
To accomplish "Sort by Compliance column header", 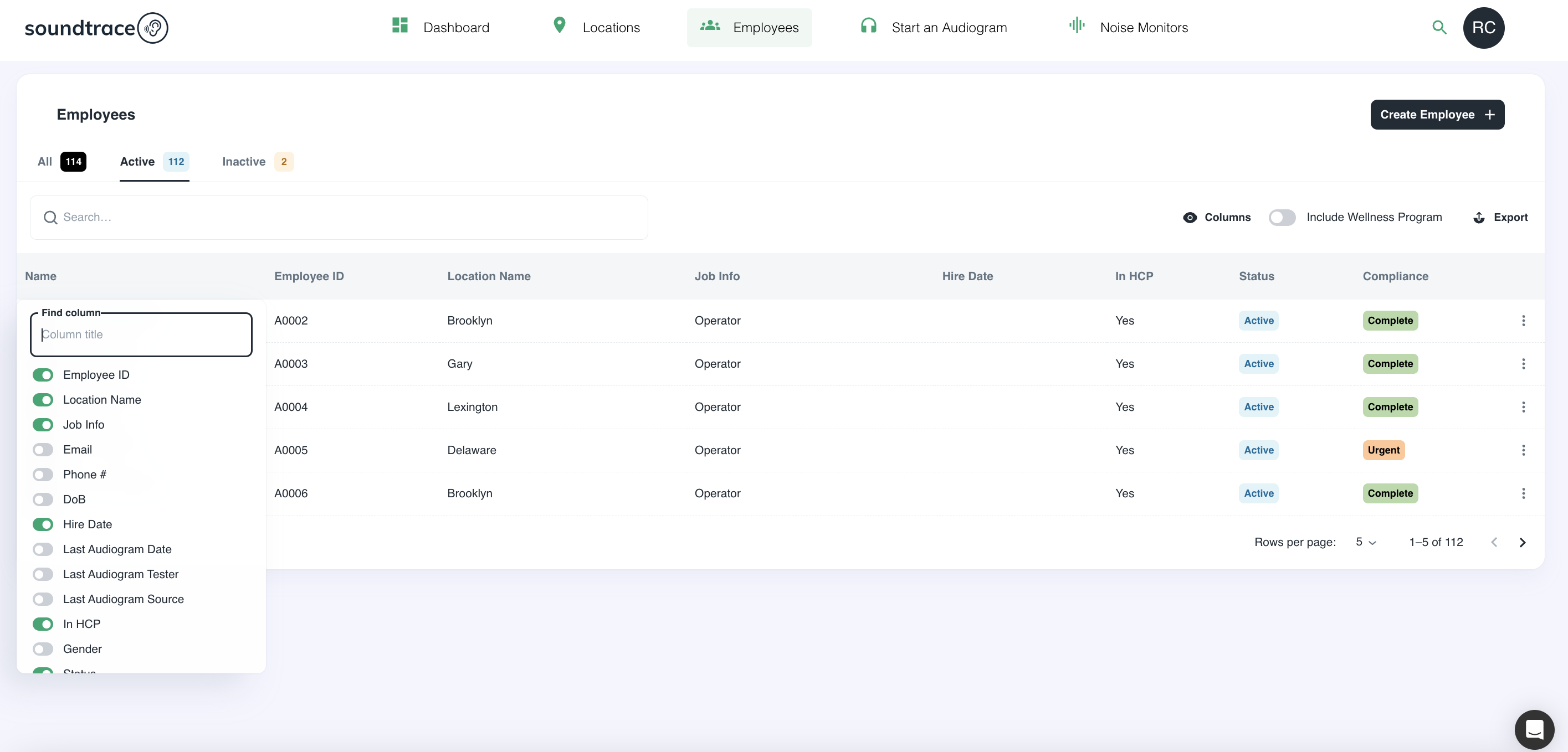I will coord(1395,276).
